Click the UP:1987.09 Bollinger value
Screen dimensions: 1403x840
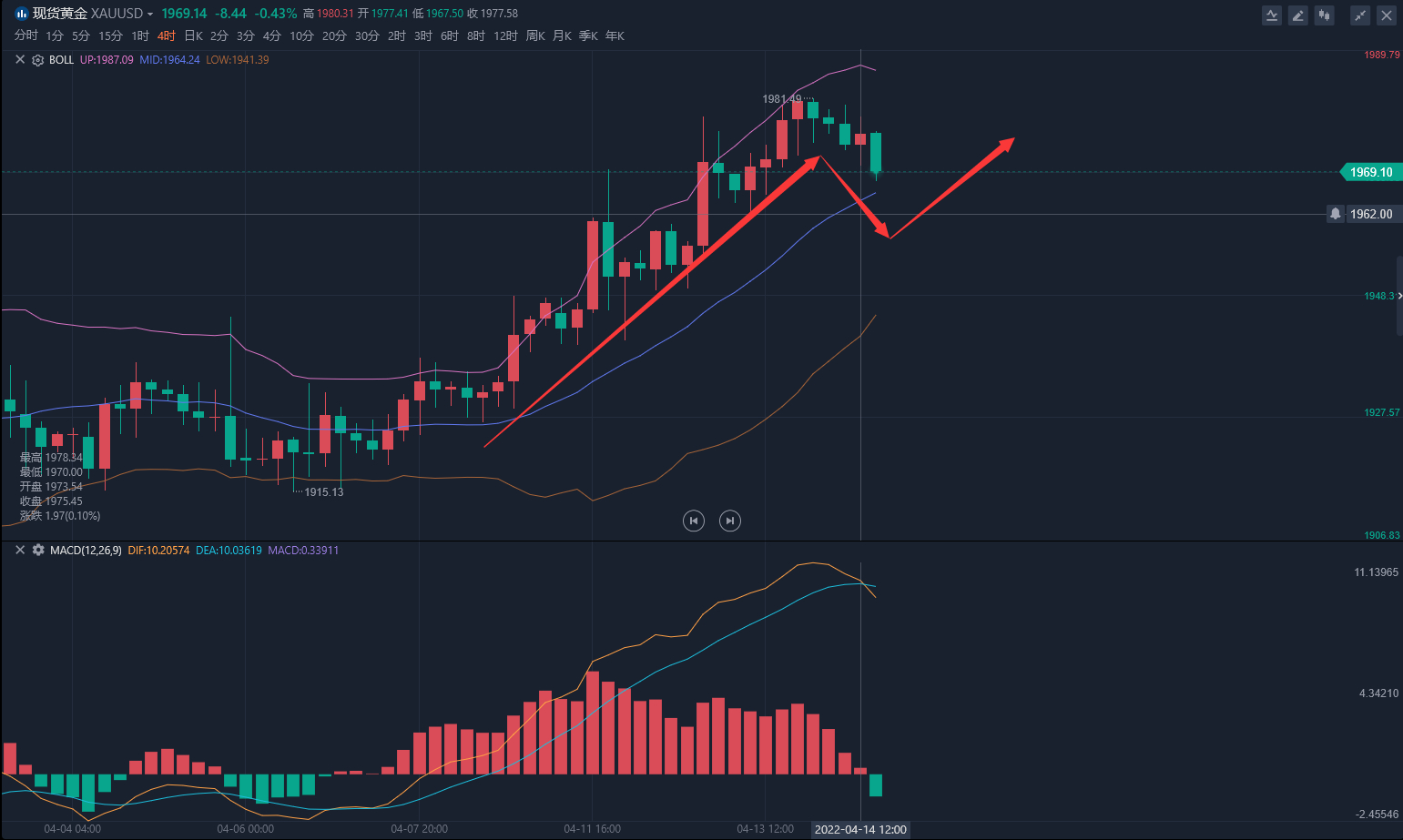tap(107, 60)
